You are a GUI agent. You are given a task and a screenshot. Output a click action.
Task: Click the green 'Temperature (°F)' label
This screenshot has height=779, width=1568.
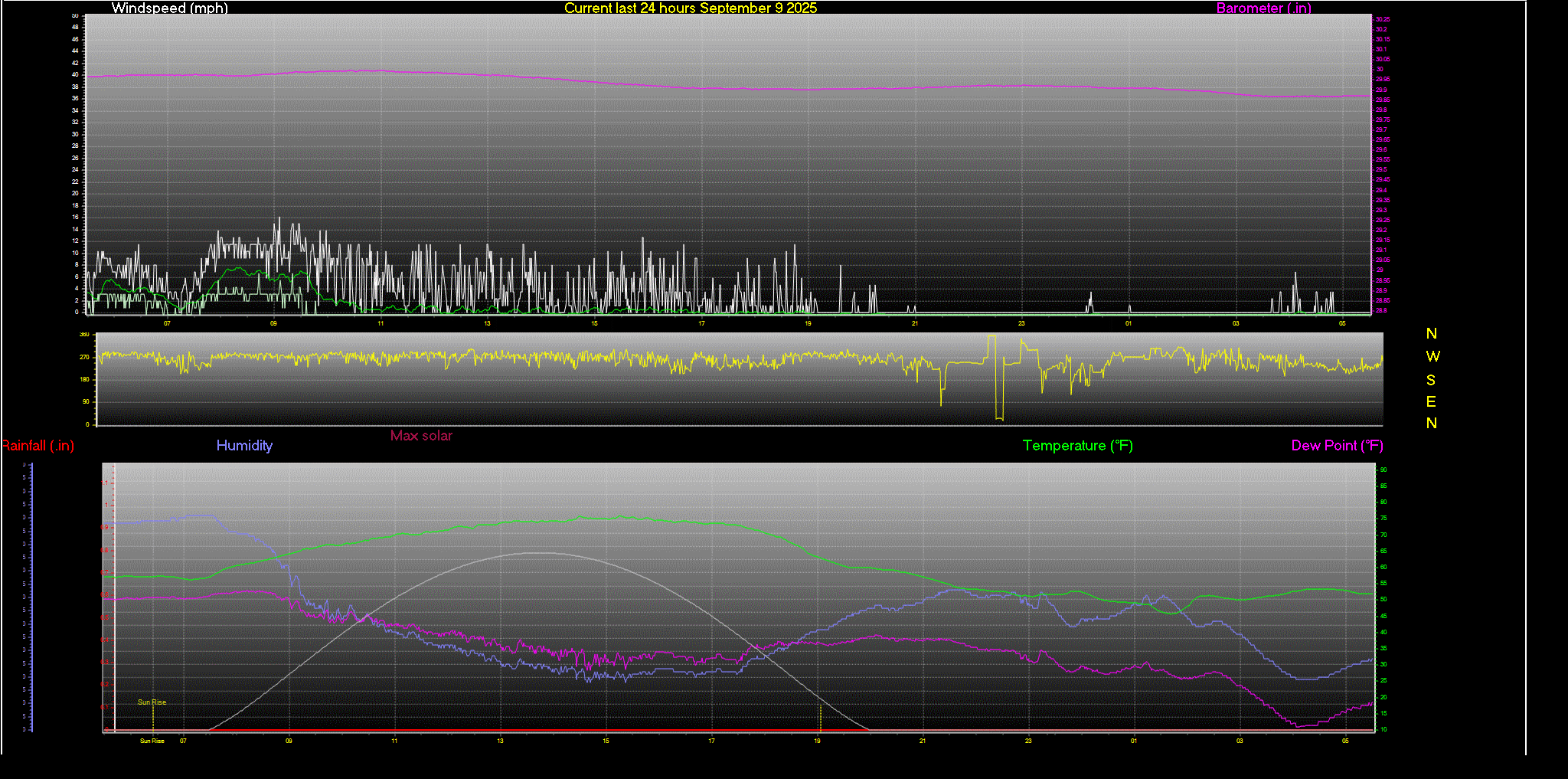coord(1077,446)
